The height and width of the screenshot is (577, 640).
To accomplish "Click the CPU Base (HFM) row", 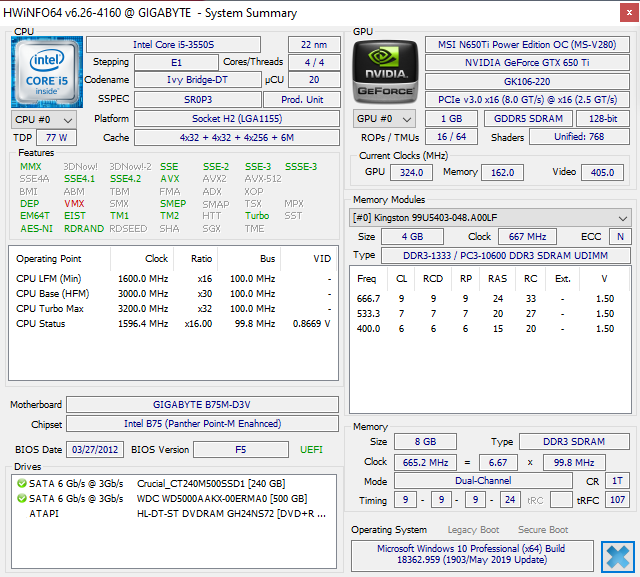I will point(173,294).
